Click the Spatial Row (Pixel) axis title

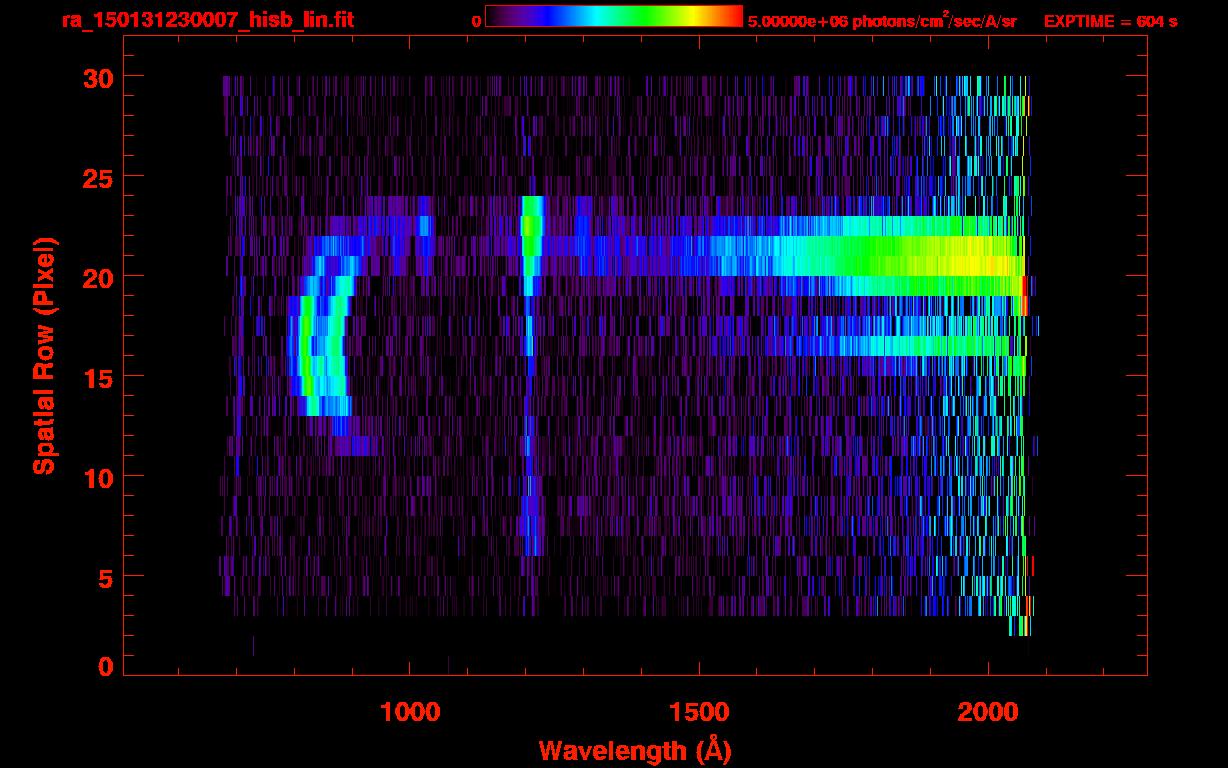(43, 355)
